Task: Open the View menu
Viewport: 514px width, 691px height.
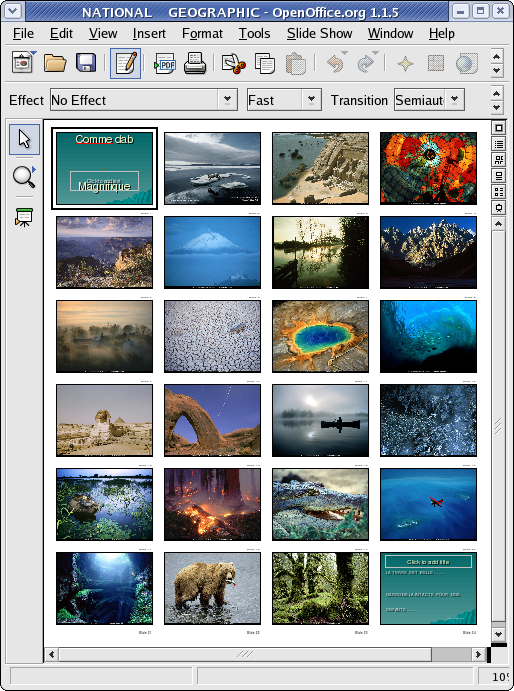Action: point(103,33)
